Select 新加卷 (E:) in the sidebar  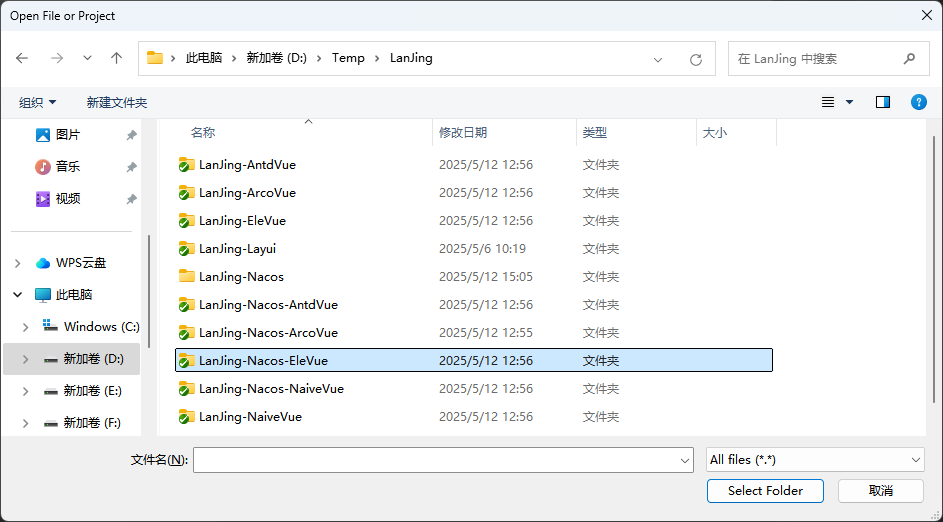(x=93, y=391)
